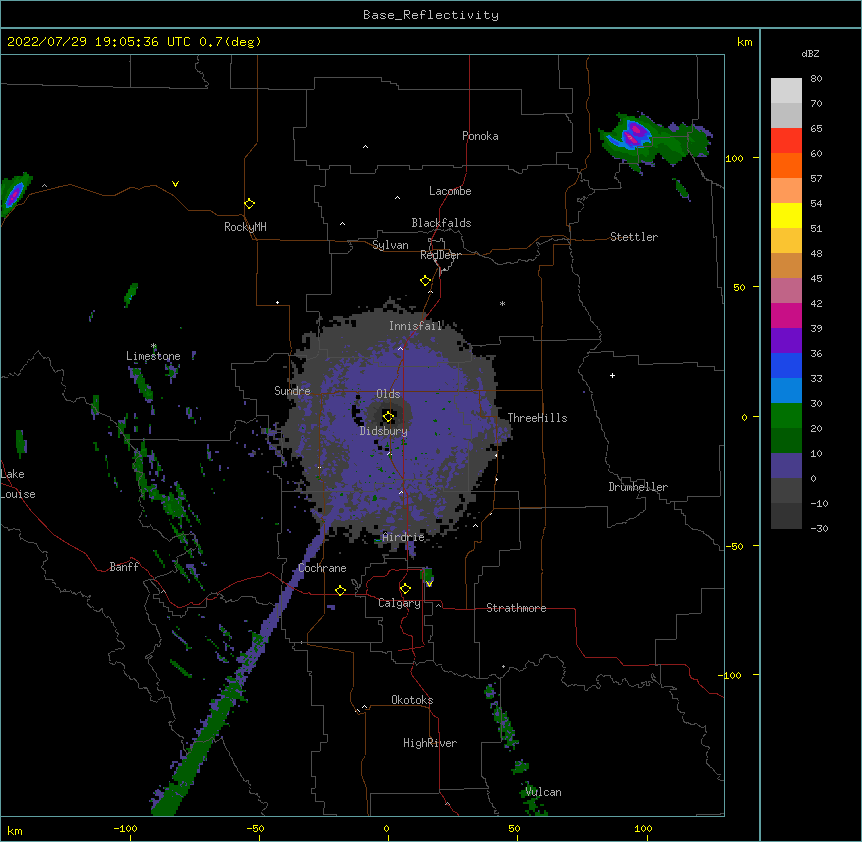The image size is (862, 842).
Task: Click the Calgary city label
Action: pos(399,603)
